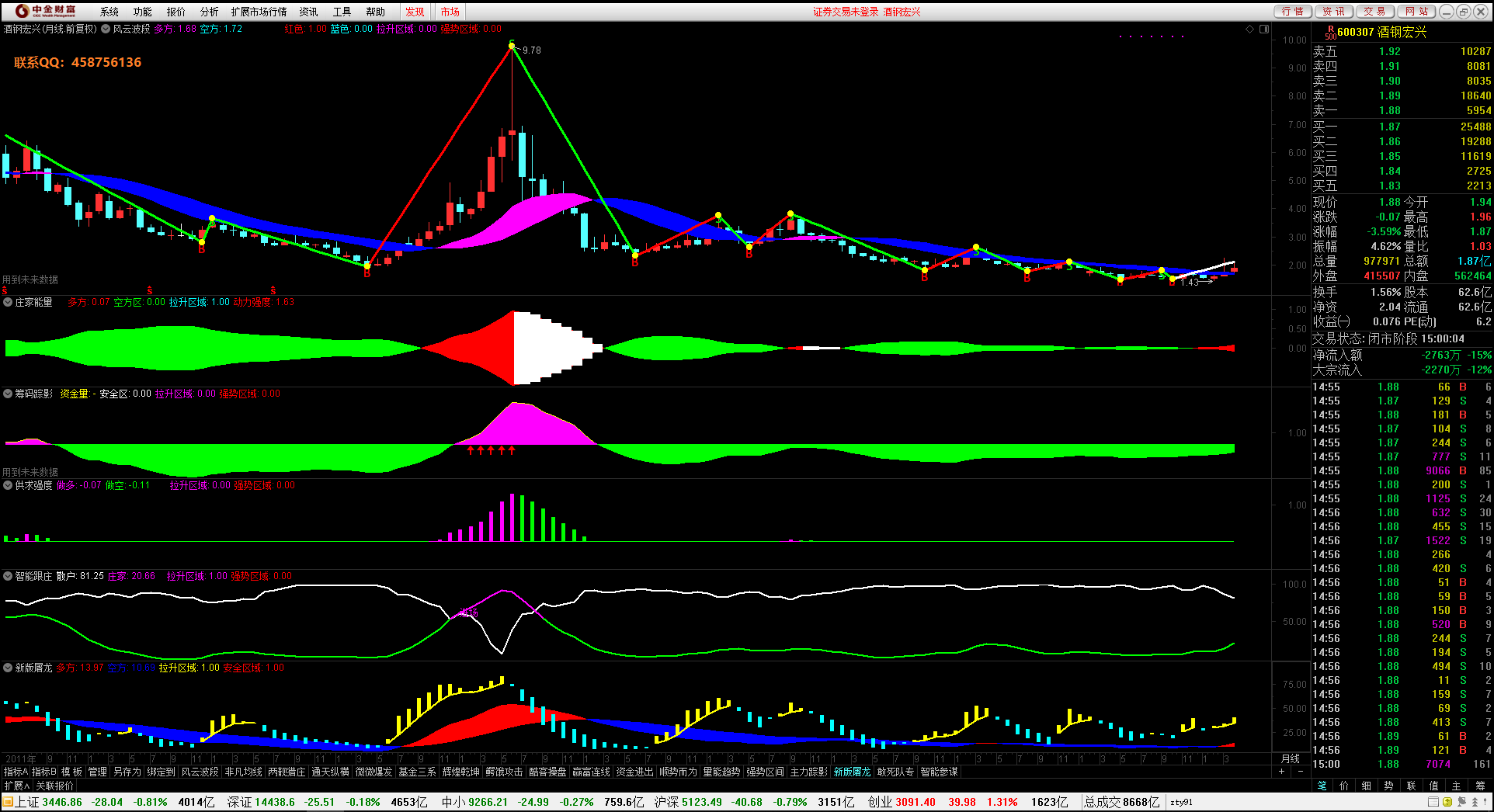Click the yellow upload icon in status bar
Viewport: 1494px width, 812px height.
pyautogui.click(x=1447, y=802)
